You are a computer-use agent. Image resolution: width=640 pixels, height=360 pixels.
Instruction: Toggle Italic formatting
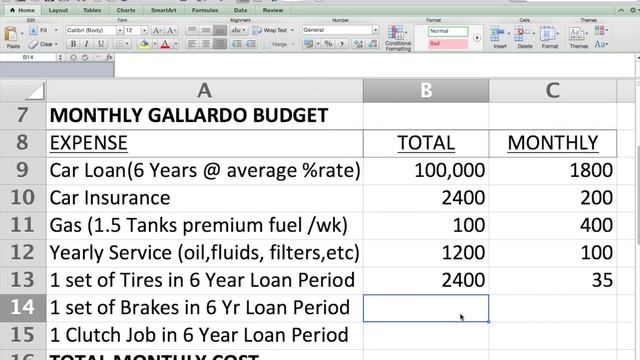tap(86, 44)
